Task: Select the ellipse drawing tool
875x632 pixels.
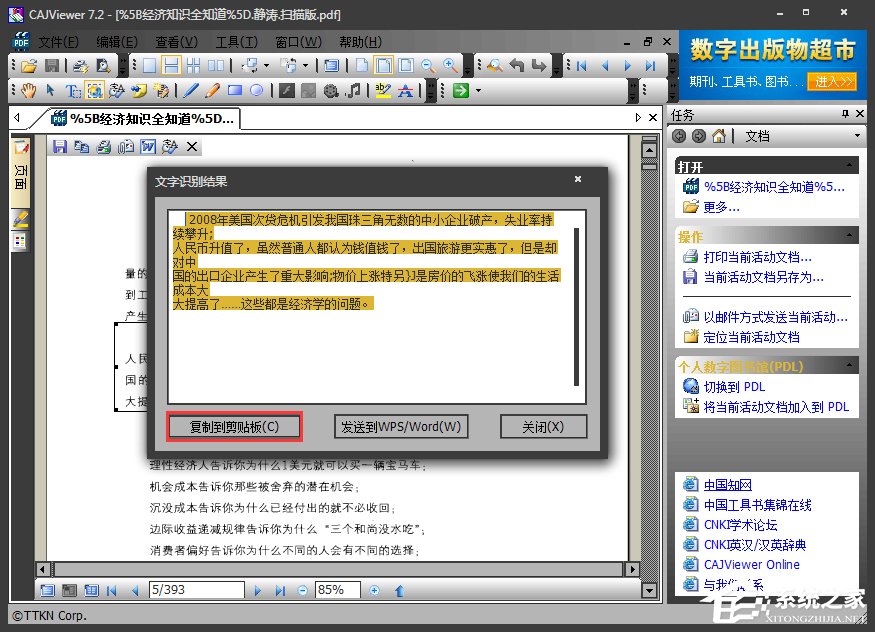Action: [256, 90]
